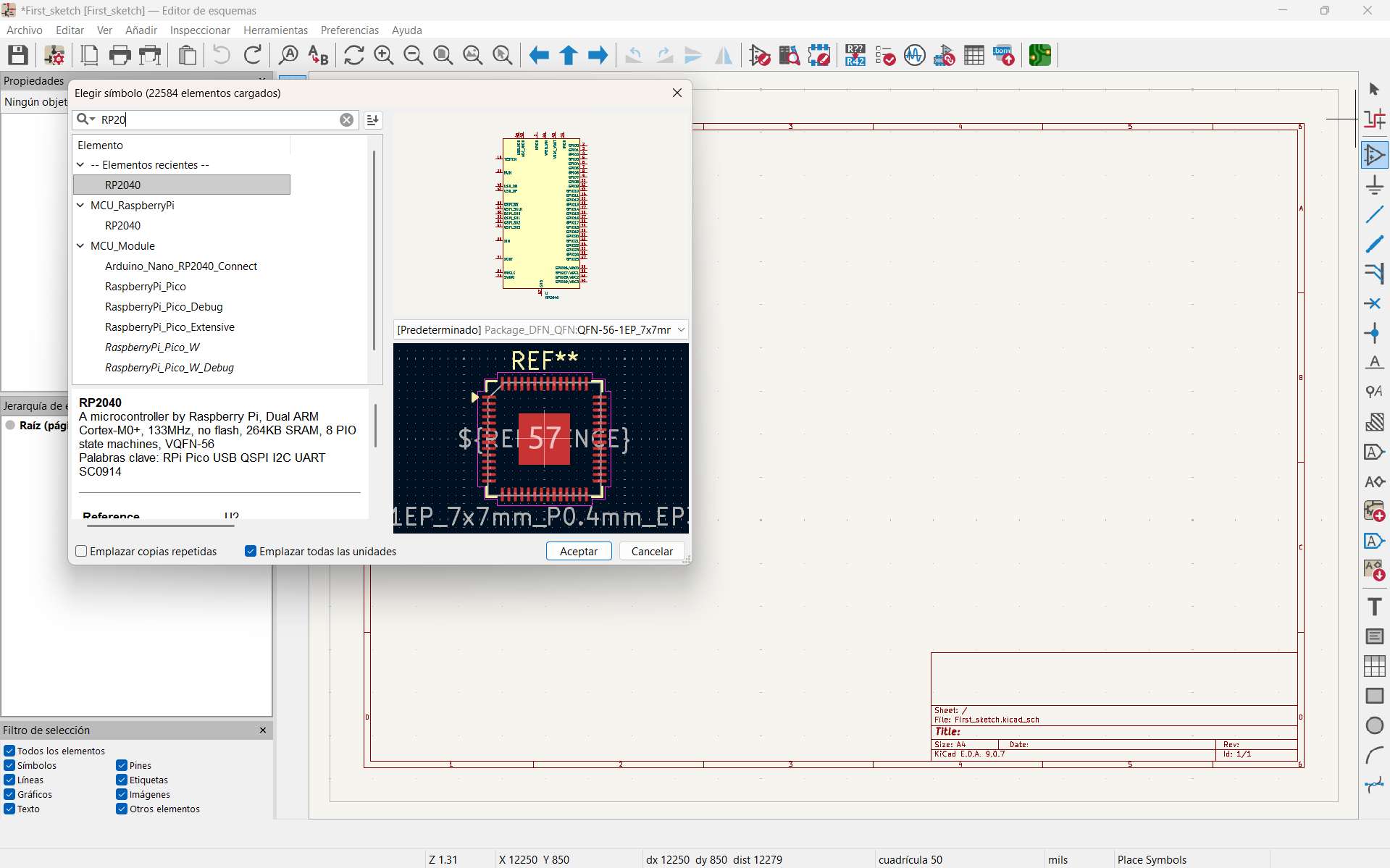Open the Symbol Fields Table

[x=974, y=55]
